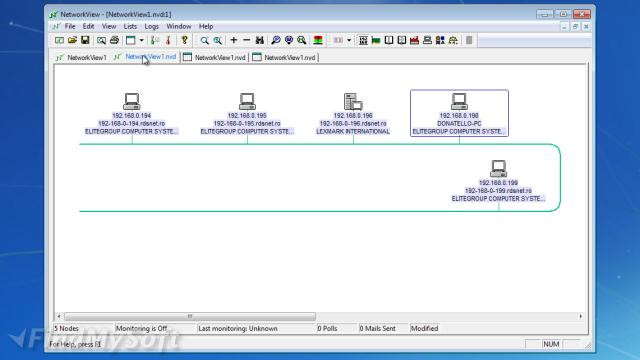
Task: Open the Help menu
Action: point(206,26)
